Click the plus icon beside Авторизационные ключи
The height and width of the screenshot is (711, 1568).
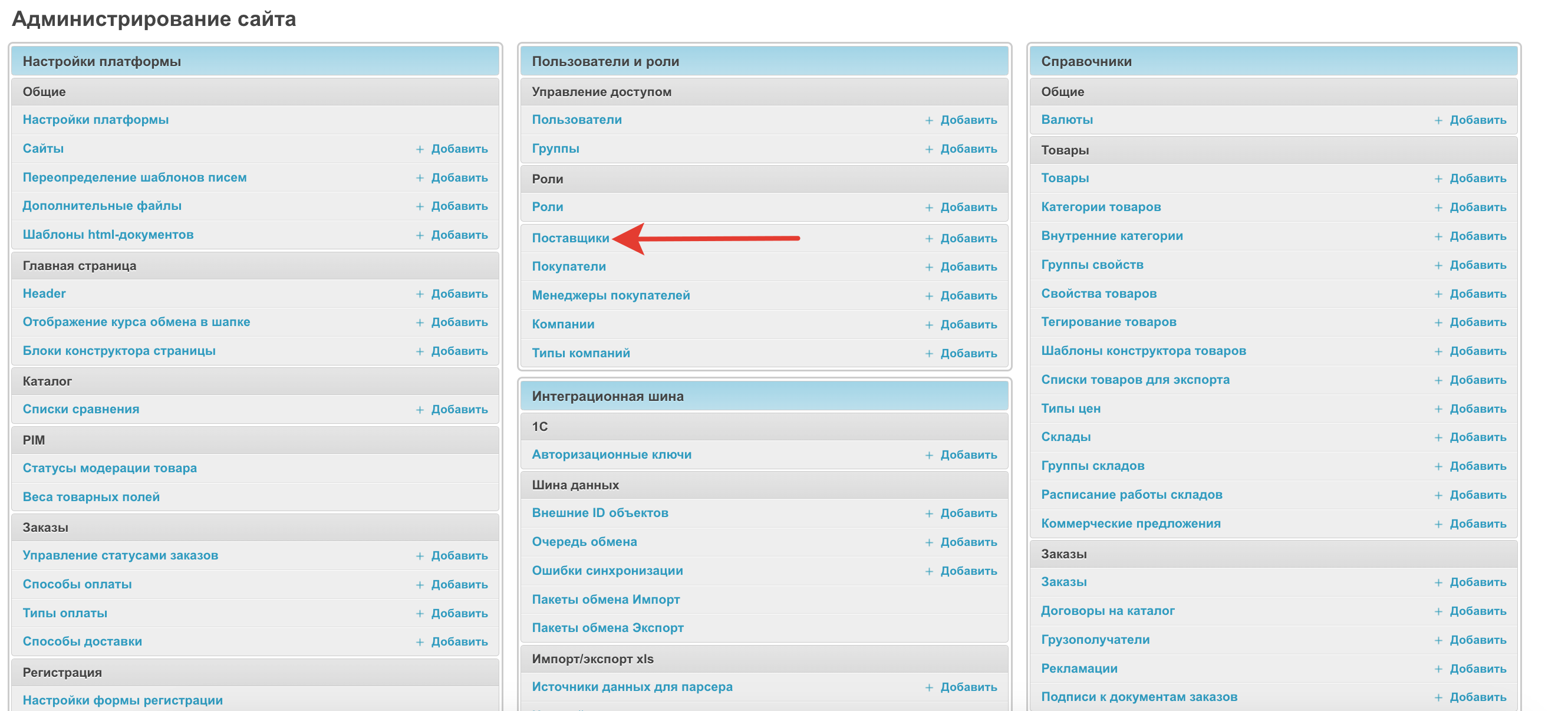click(x=929, y=455)
